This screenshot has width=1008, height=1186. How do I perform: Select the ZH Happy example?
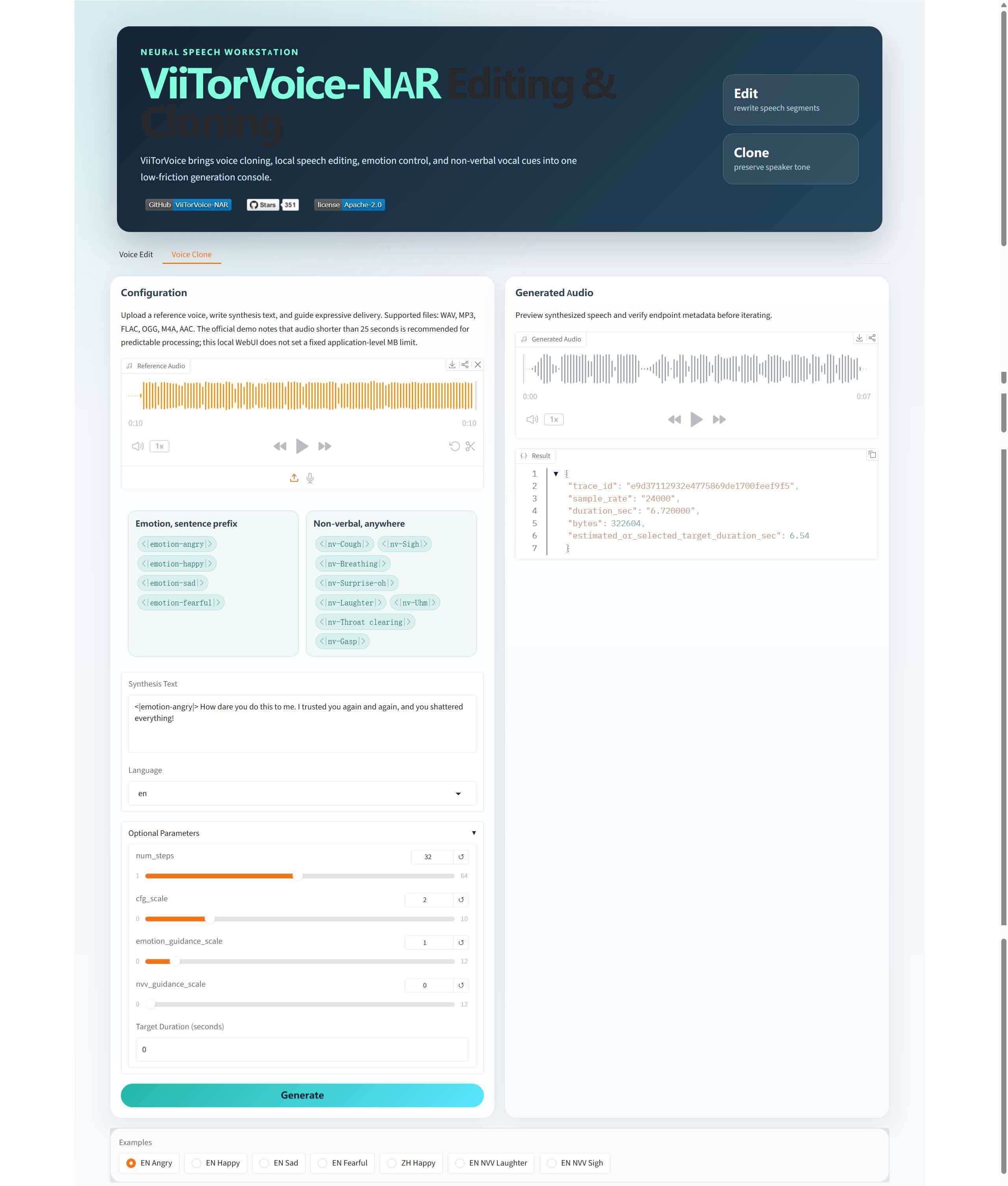click(411, 1163)
